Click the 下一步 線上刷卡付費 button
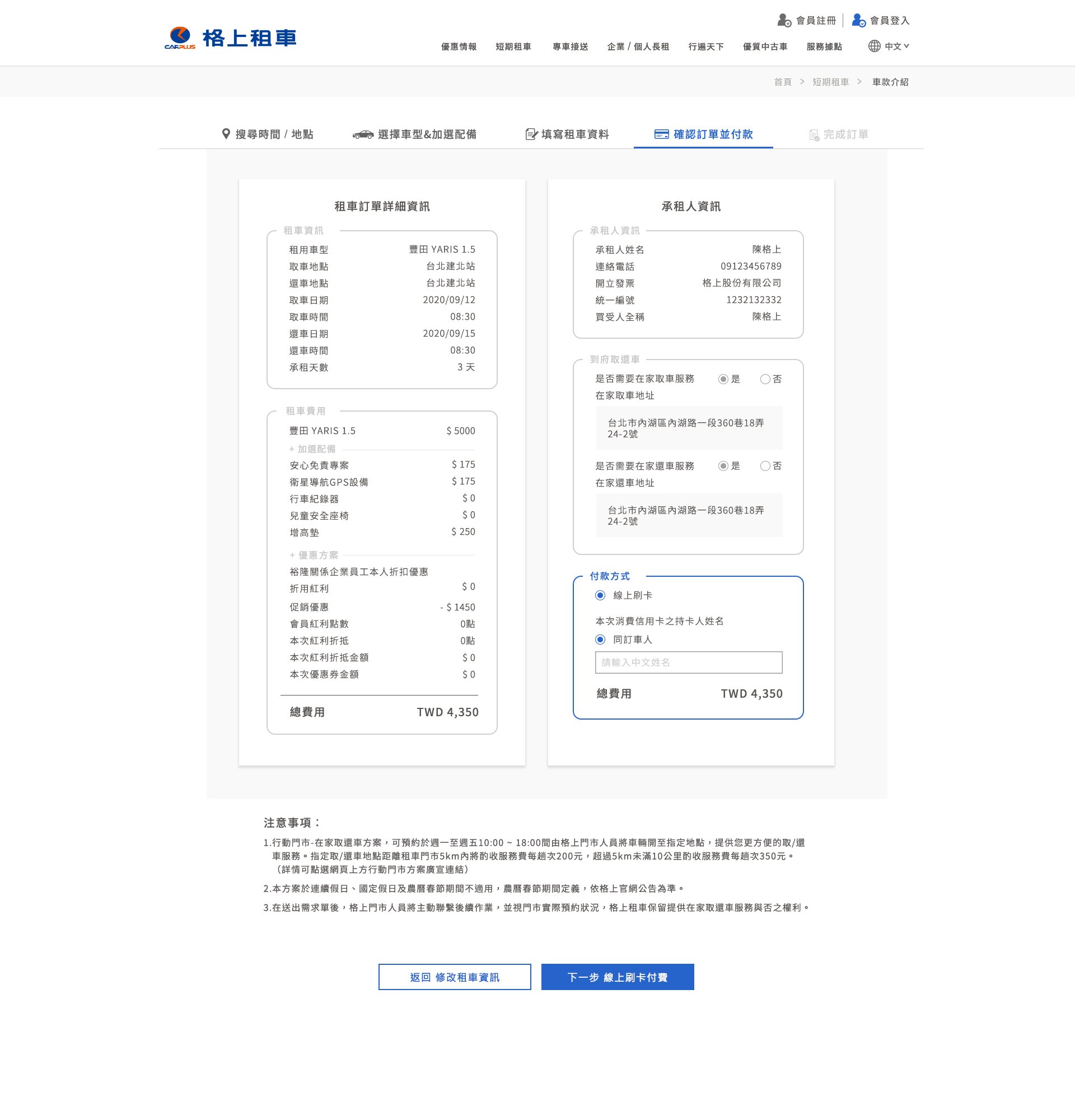 tap(618, 977)
